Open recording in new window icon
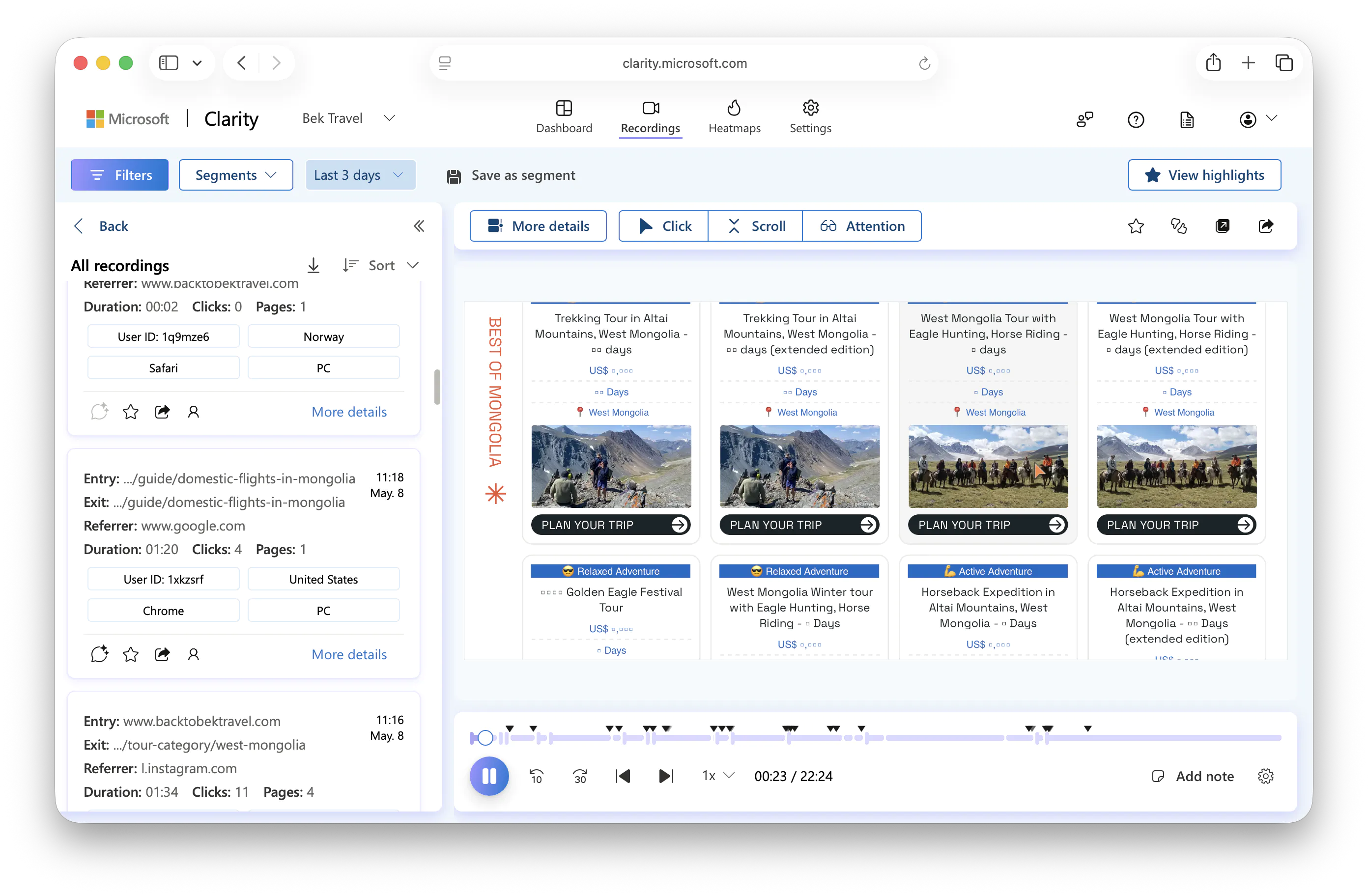 [1223, 226]
